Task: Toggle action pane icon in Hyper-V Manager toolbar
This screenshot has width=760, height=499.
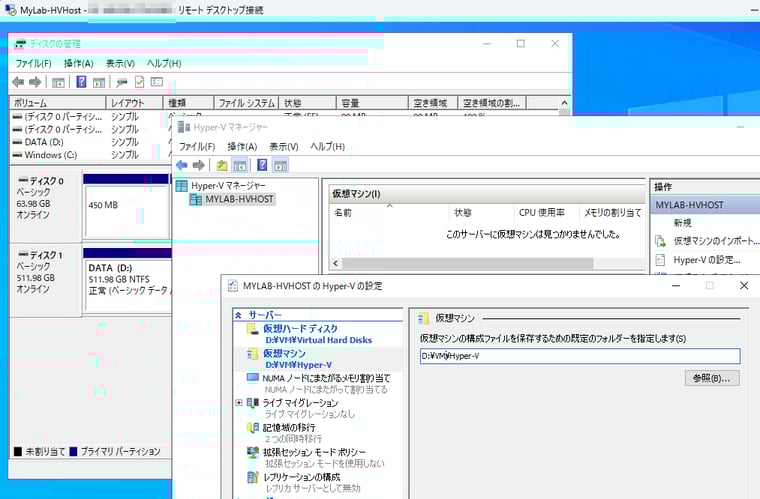Action: [280, 165]
